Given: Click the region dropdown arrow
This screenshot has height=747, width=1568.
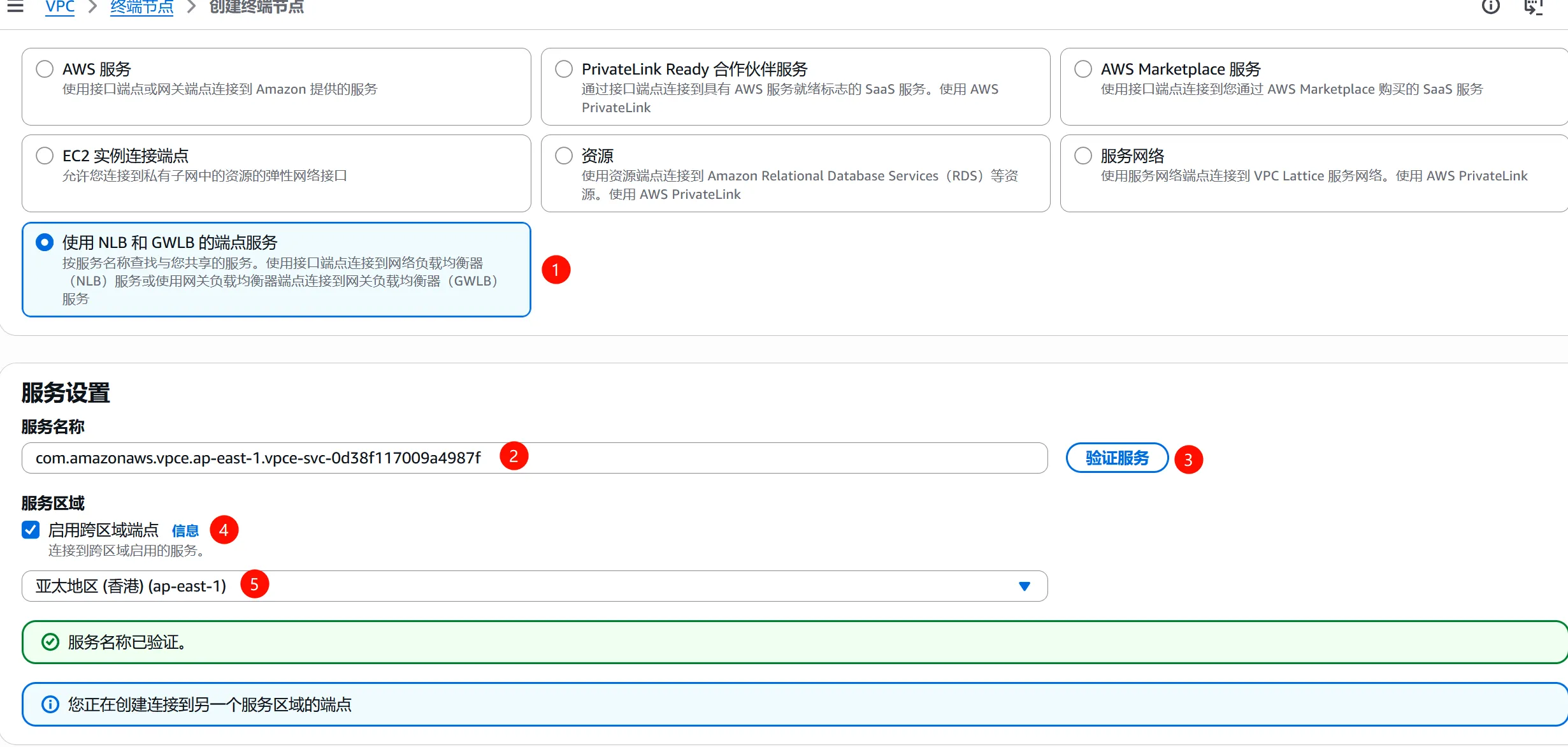Looking at the screenshot, I should pos(1024,586).
